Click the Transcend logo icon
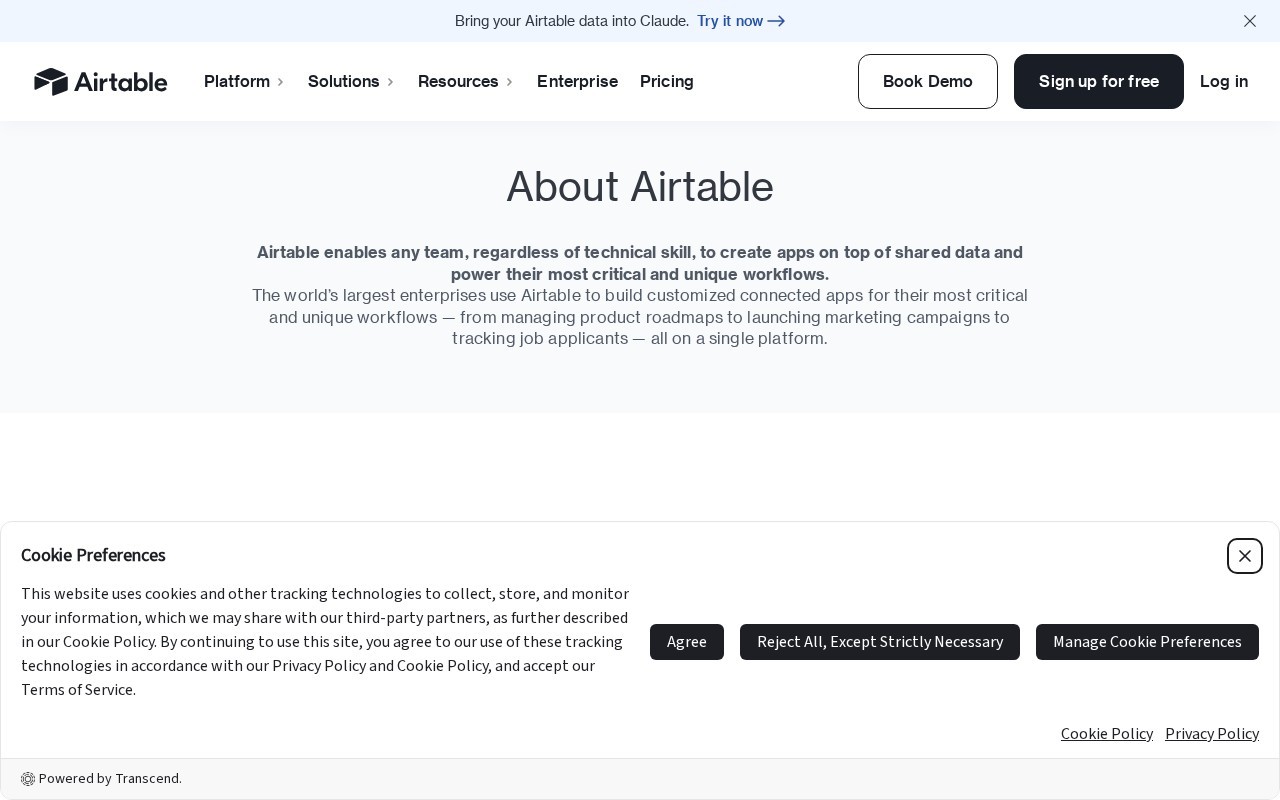Screen dimensions: 1280x800 click(28, 779)
